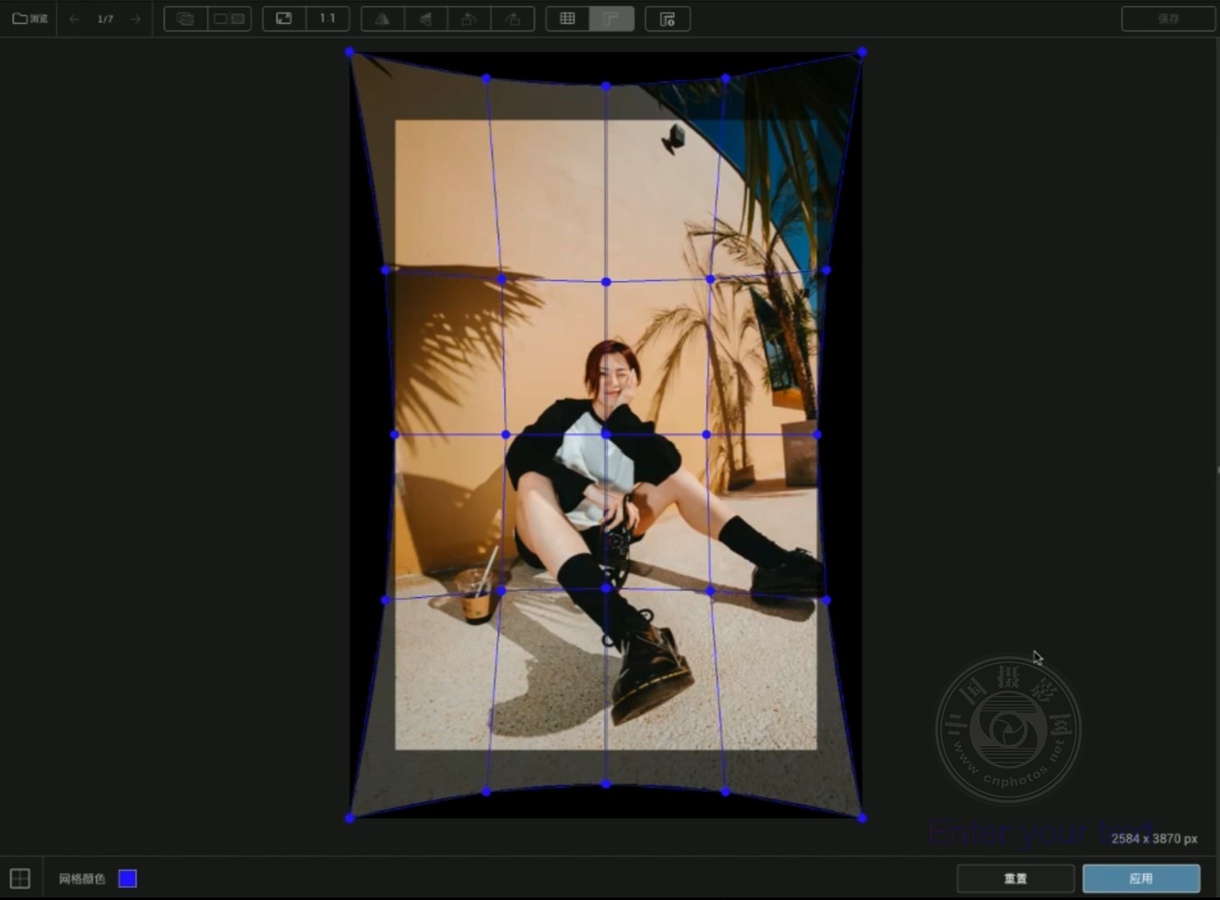Screen dimensions: 1220x900
Task: Flip the image horizontally
Action: 382,19
